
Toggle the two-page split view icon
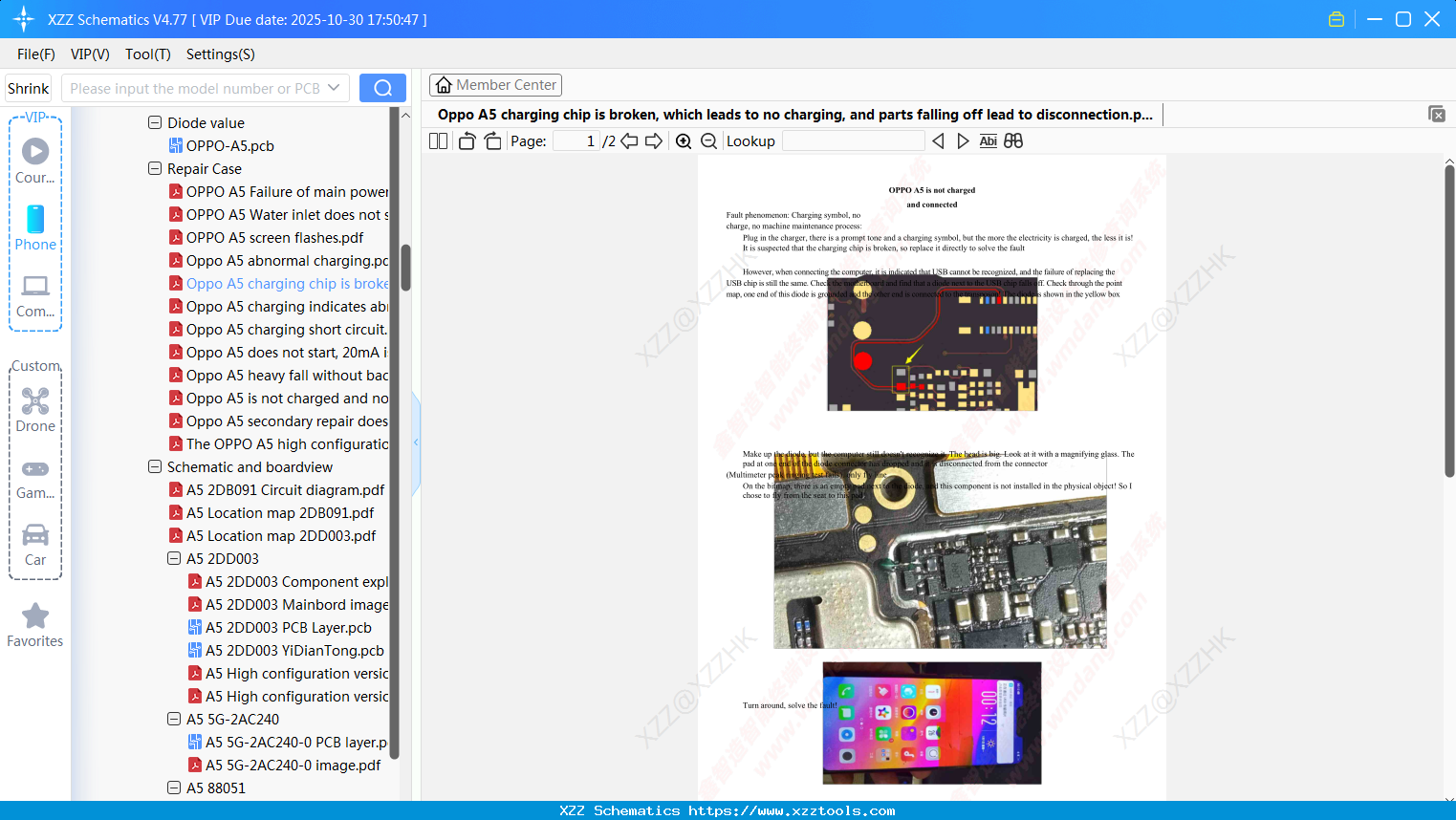pos(439,141)
